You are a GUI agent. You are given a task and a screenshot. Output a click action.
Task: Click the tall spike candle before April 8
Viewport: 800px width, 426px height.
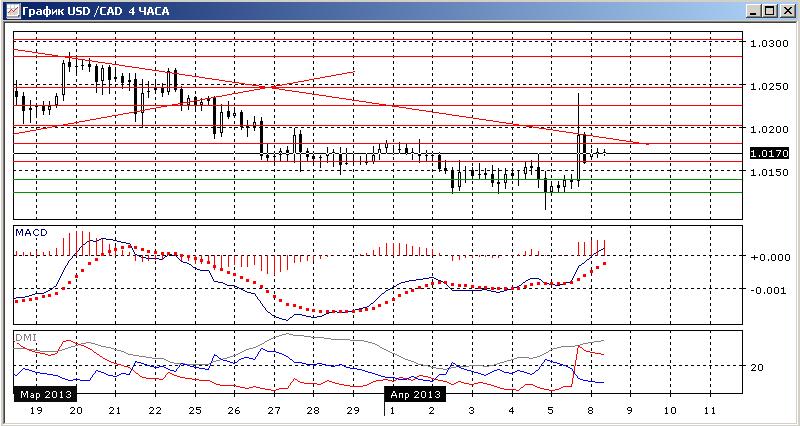[x=579, y=139]
